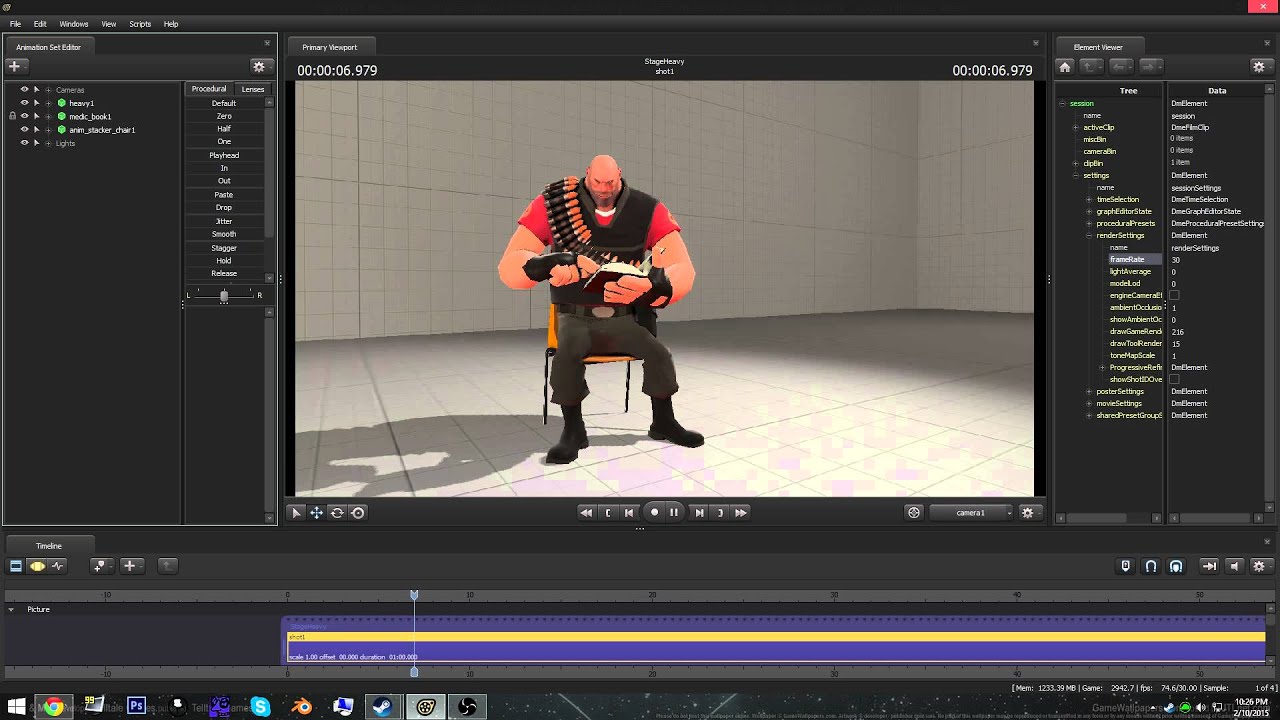Toggle visibility of Lights group
Screen dimensions: 1280x720
tap(25, 143)
